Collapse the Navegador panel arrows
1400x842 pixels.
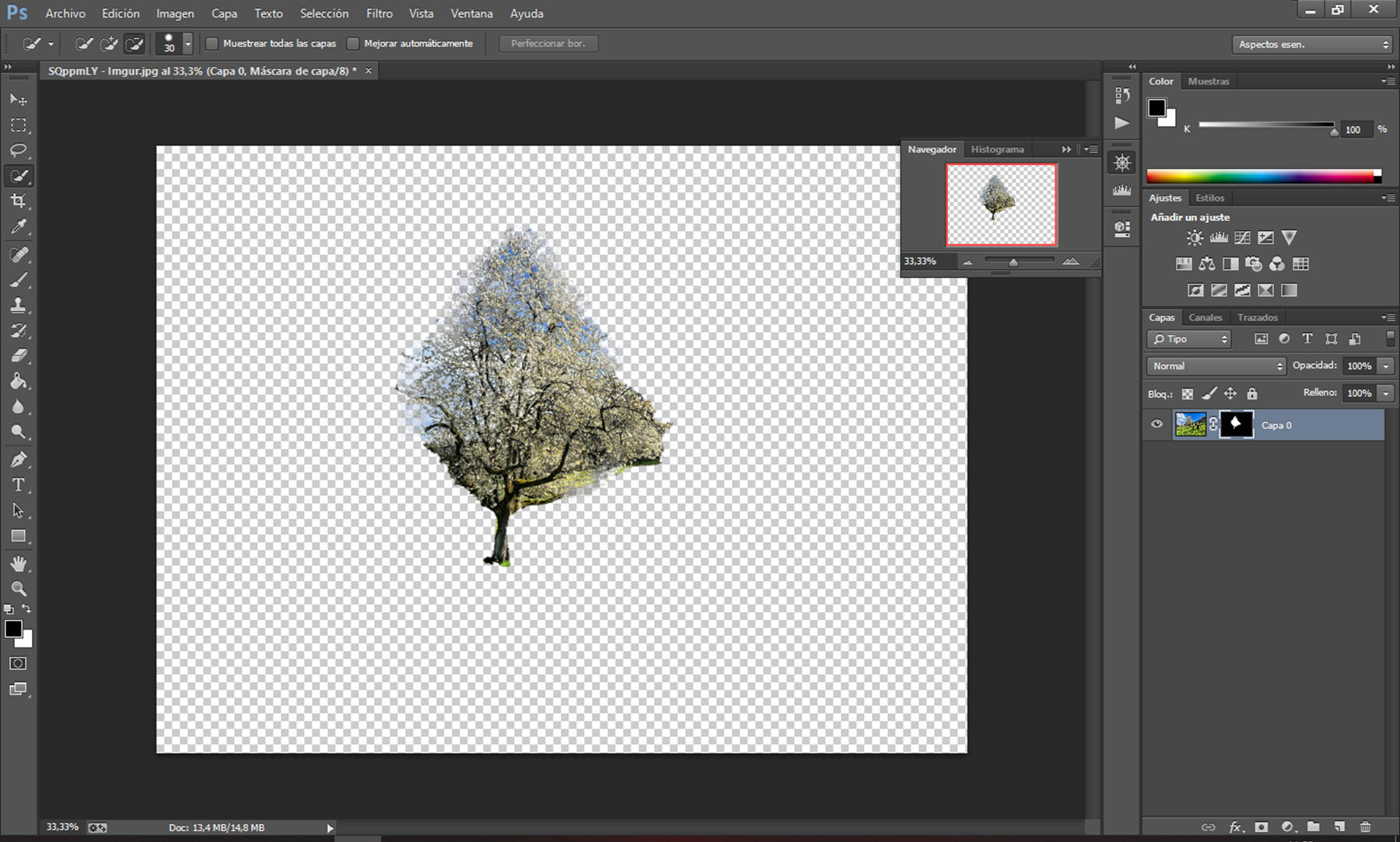(x=1066, y=149)
